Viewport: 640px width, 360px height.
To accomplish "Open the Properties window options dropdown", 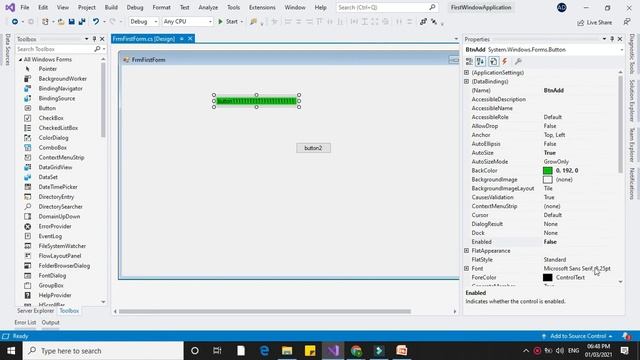I will click(x=604, y=39).
